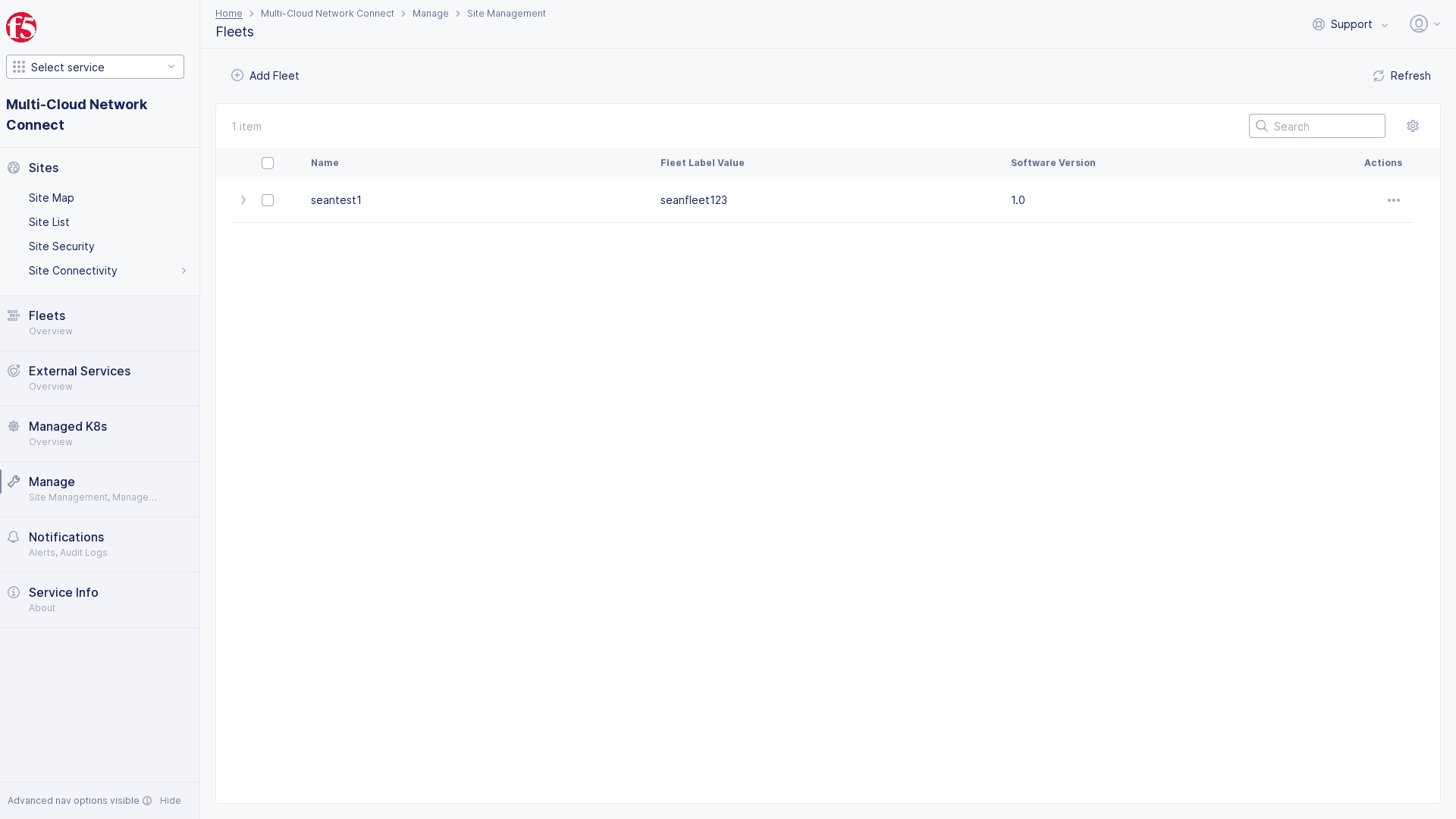Expand the seantest1 row details
1456x819 pixels.
243,200
